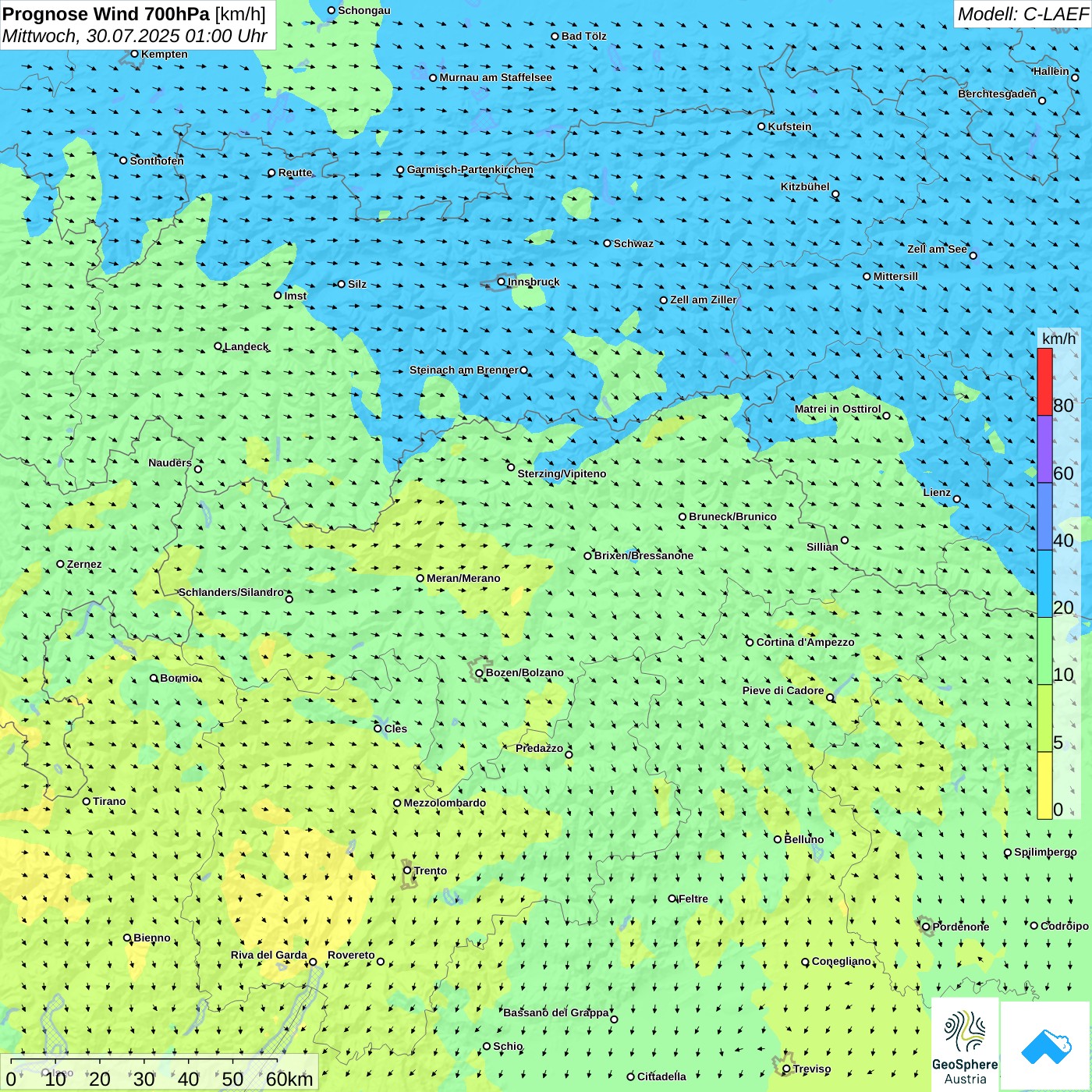Select the red 80 km/h legend color

click(x=1044, y=382)
